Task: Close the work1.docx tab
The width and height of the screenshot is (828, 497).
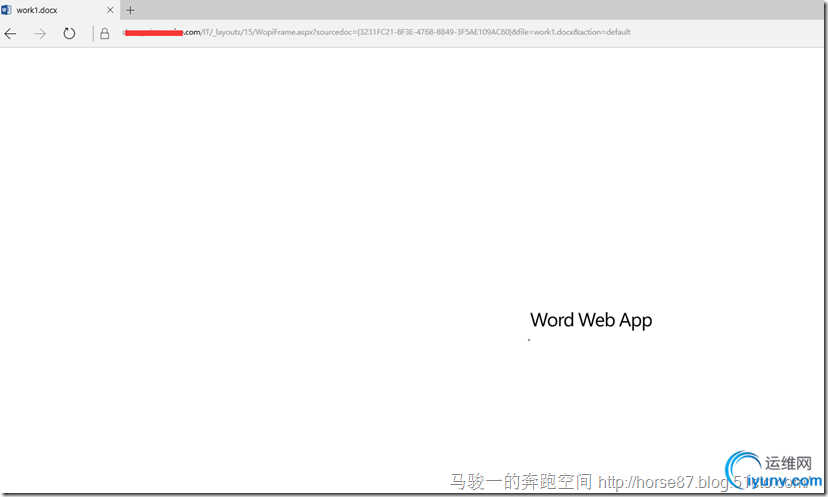Action: click(x=110, y=10)
